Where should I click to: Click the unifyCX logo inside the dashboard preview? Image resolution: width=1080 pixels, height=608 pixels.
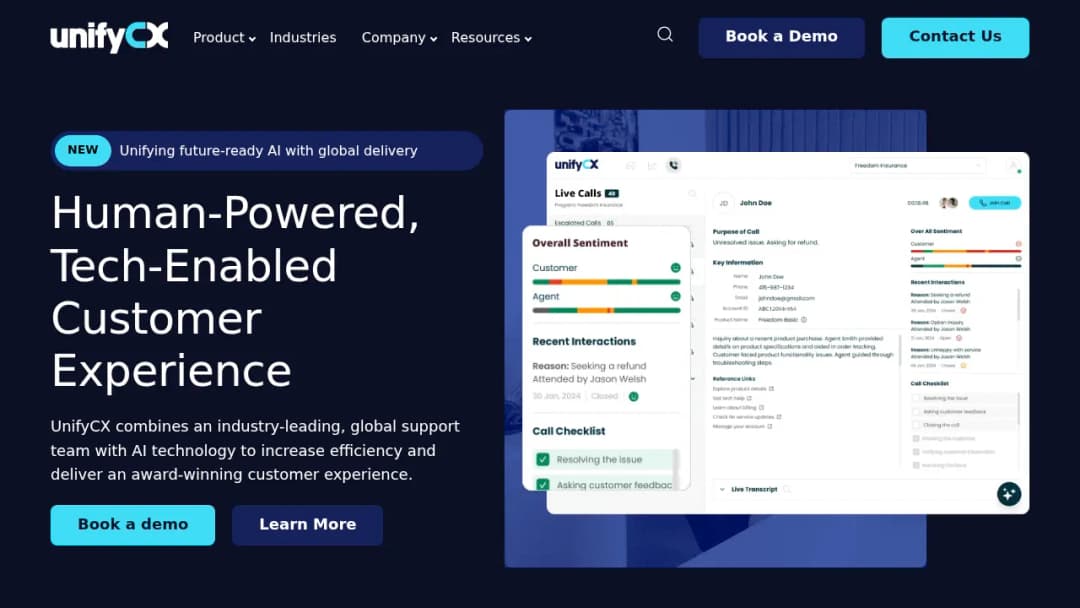point(577,165)
